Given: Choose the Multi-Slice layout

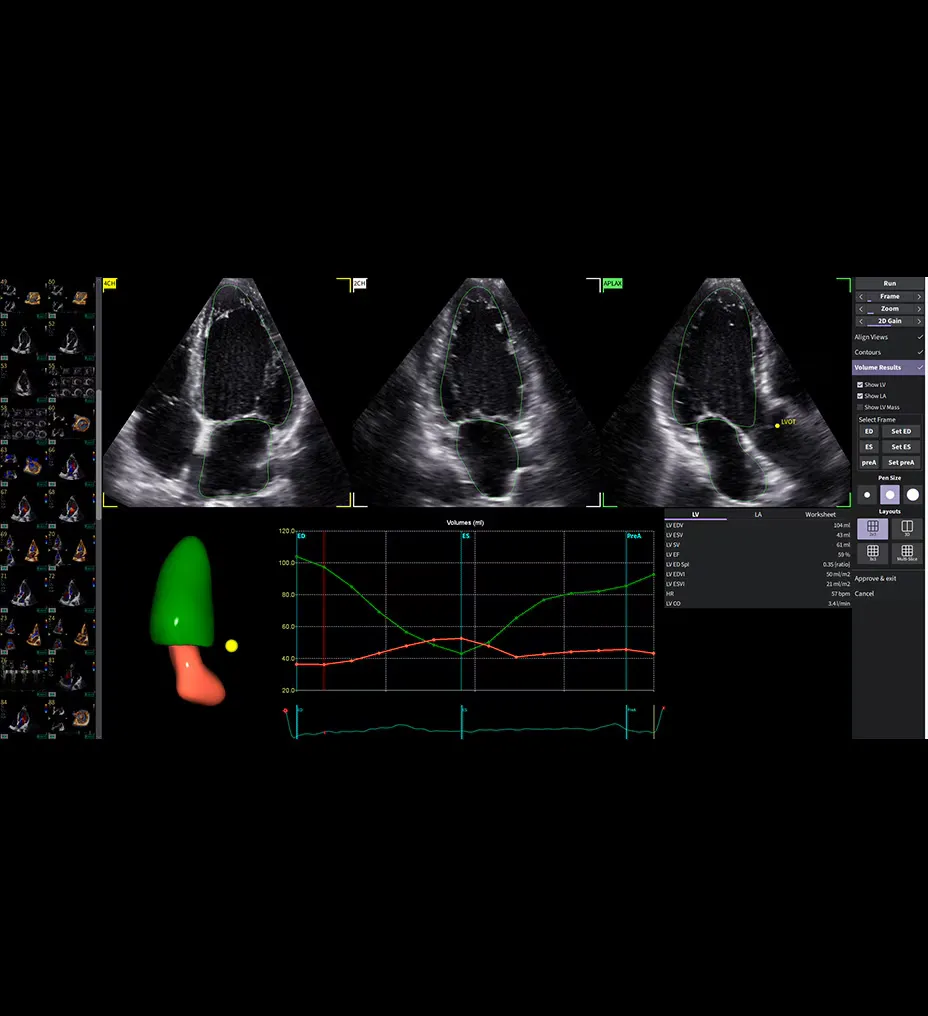Looking at the screenshot, I should 906,552.
